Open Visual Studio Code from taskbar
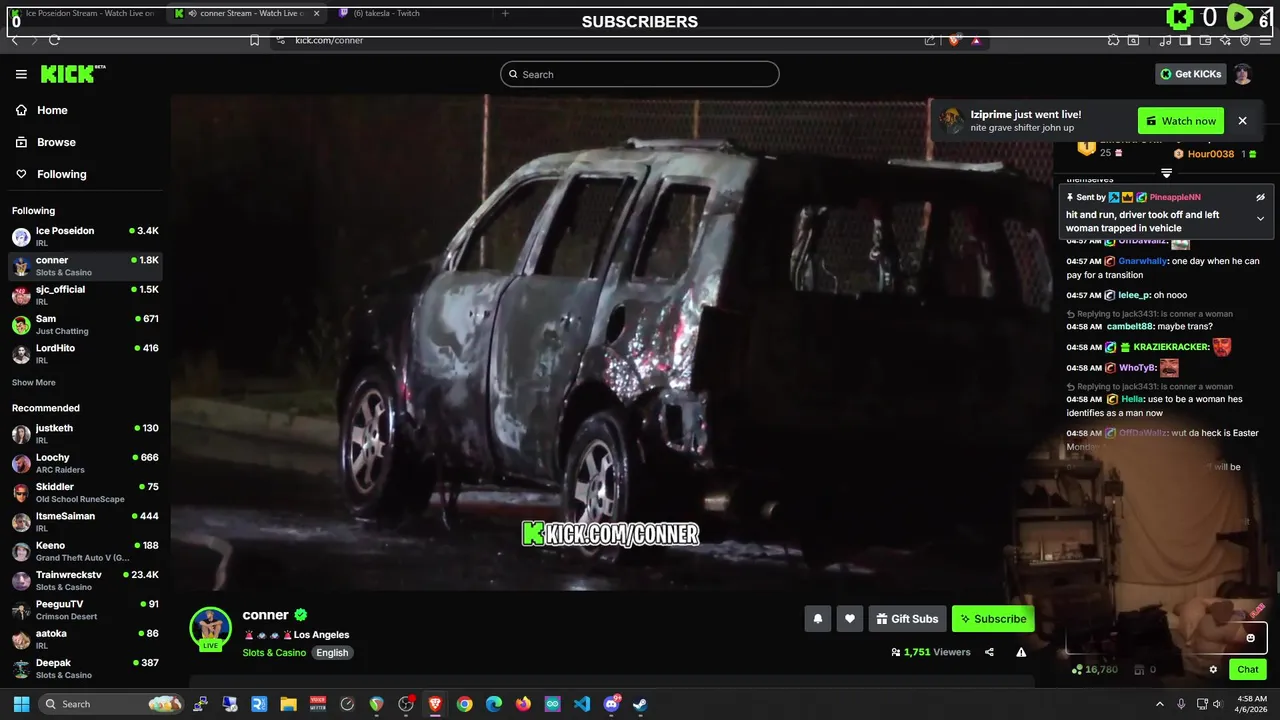 click(582, 704)
